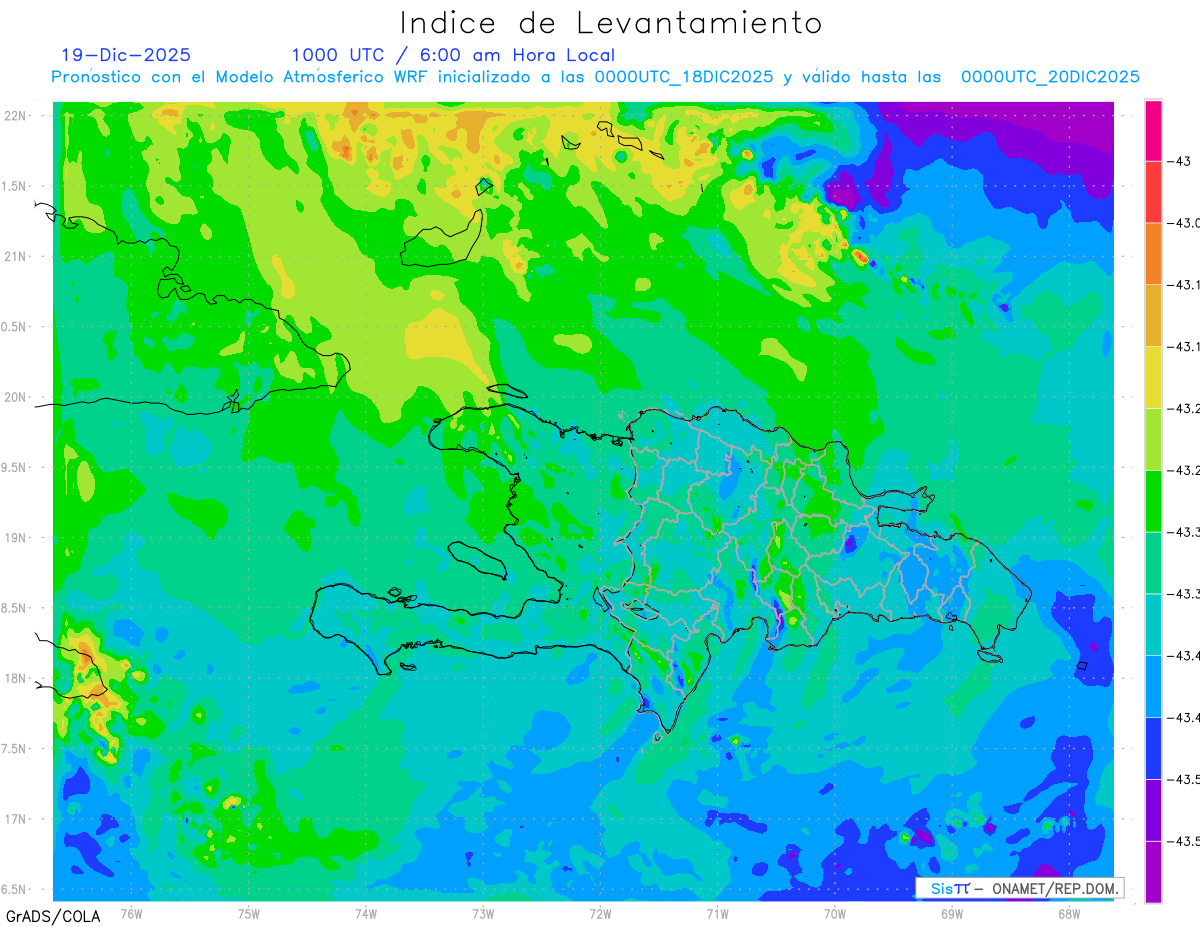Select the orange swatch in the color legend
The image size is (1200, 927).
1153,254
